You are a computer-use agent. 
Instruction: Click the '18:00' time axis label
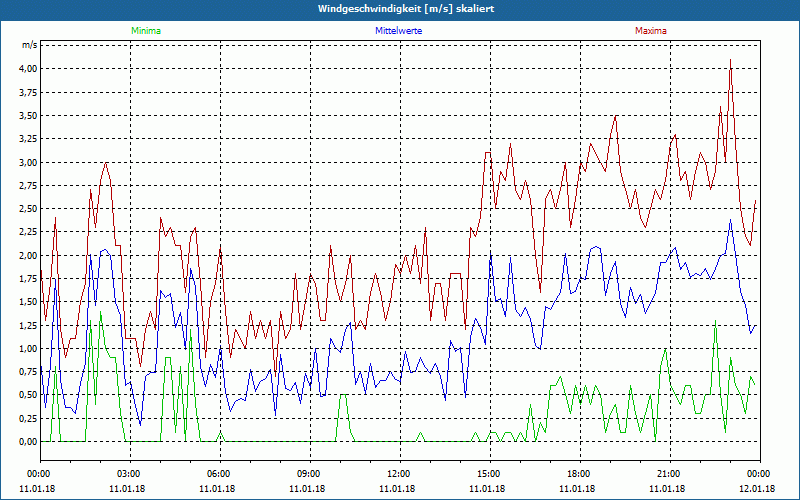pyautogui.click(x=577, y=474)
